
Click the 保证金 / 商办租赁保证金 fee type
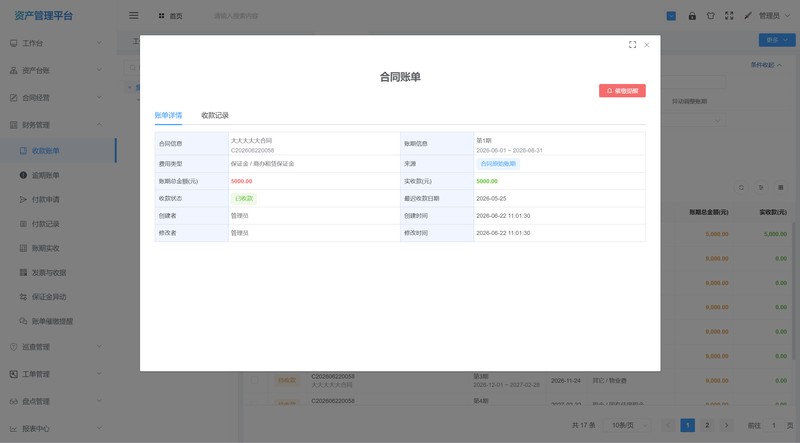[x=262, y=164]
